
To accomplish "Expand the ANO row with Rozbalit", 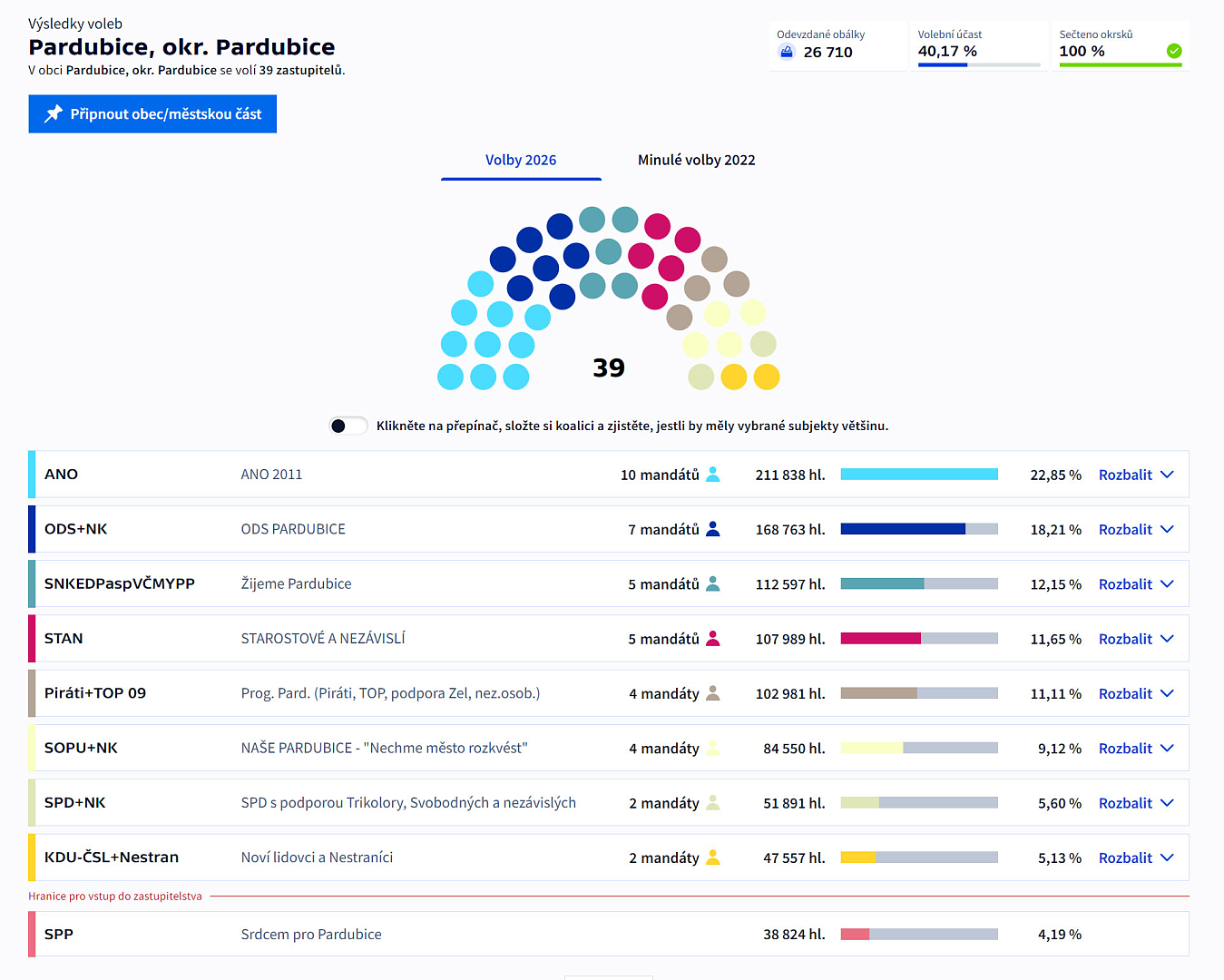I will 1136,475.
